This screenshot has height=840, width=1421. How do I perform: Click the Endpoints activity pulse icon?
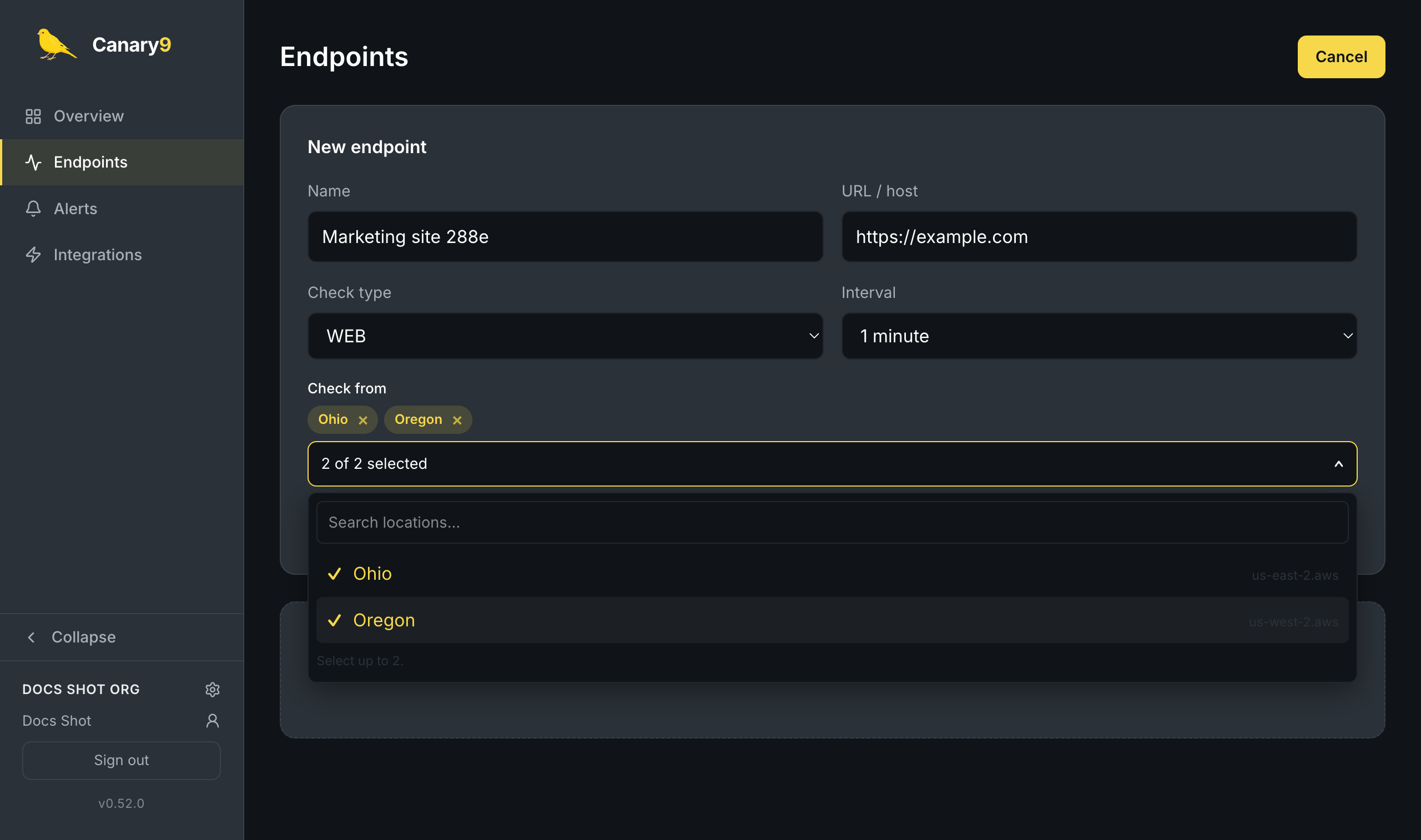click(x=33, y=163)
